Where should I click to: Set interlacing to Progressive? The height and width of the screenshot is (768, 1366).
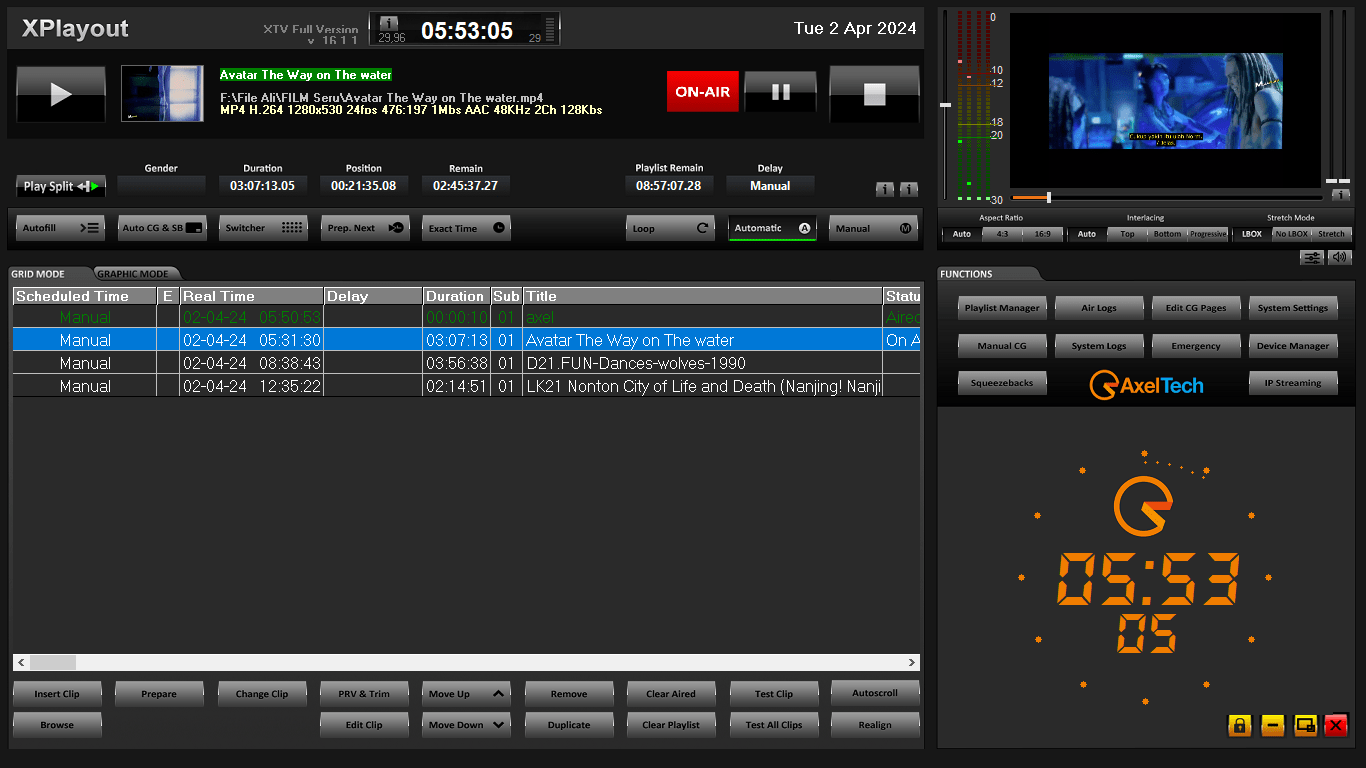coord(1207,234)
